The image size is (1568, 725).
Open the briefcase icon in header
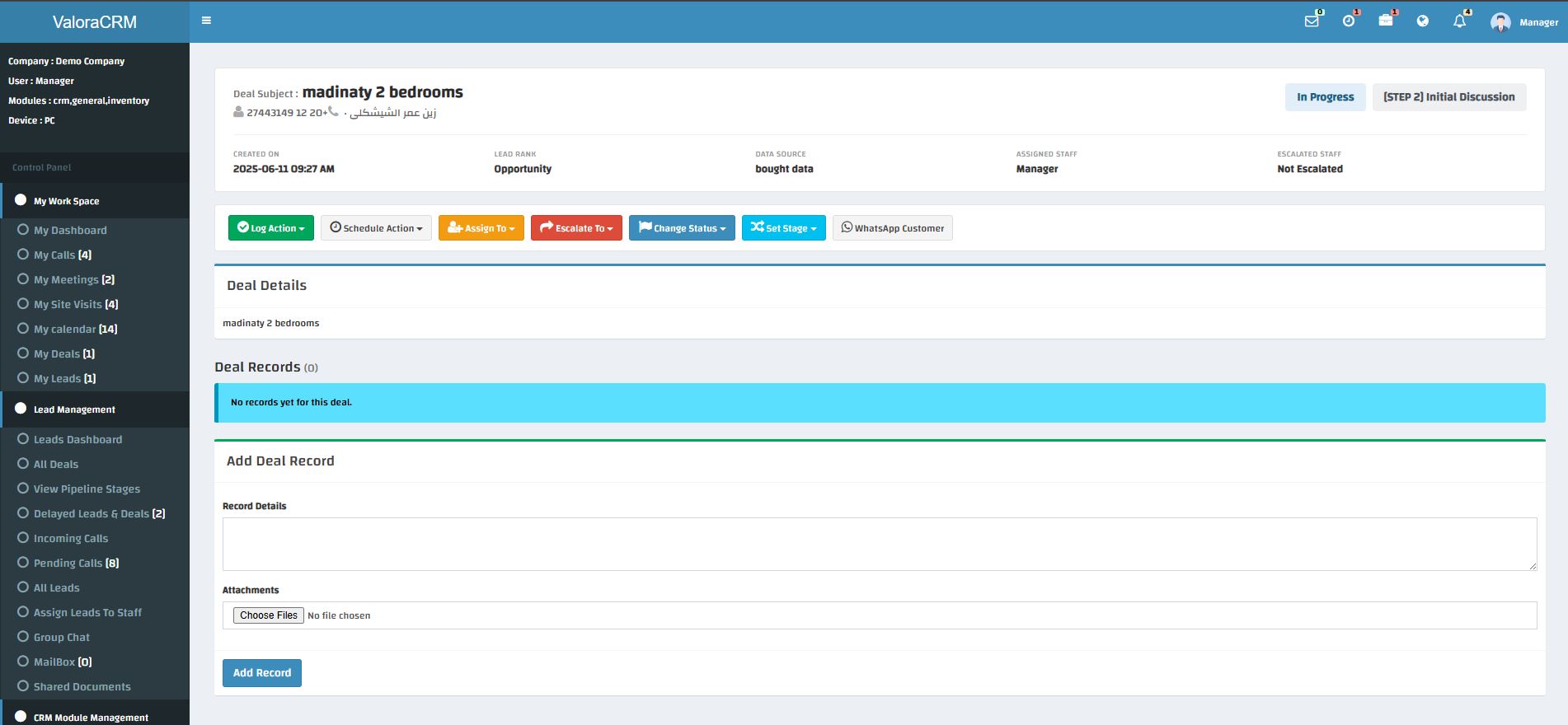[1386, 21]
